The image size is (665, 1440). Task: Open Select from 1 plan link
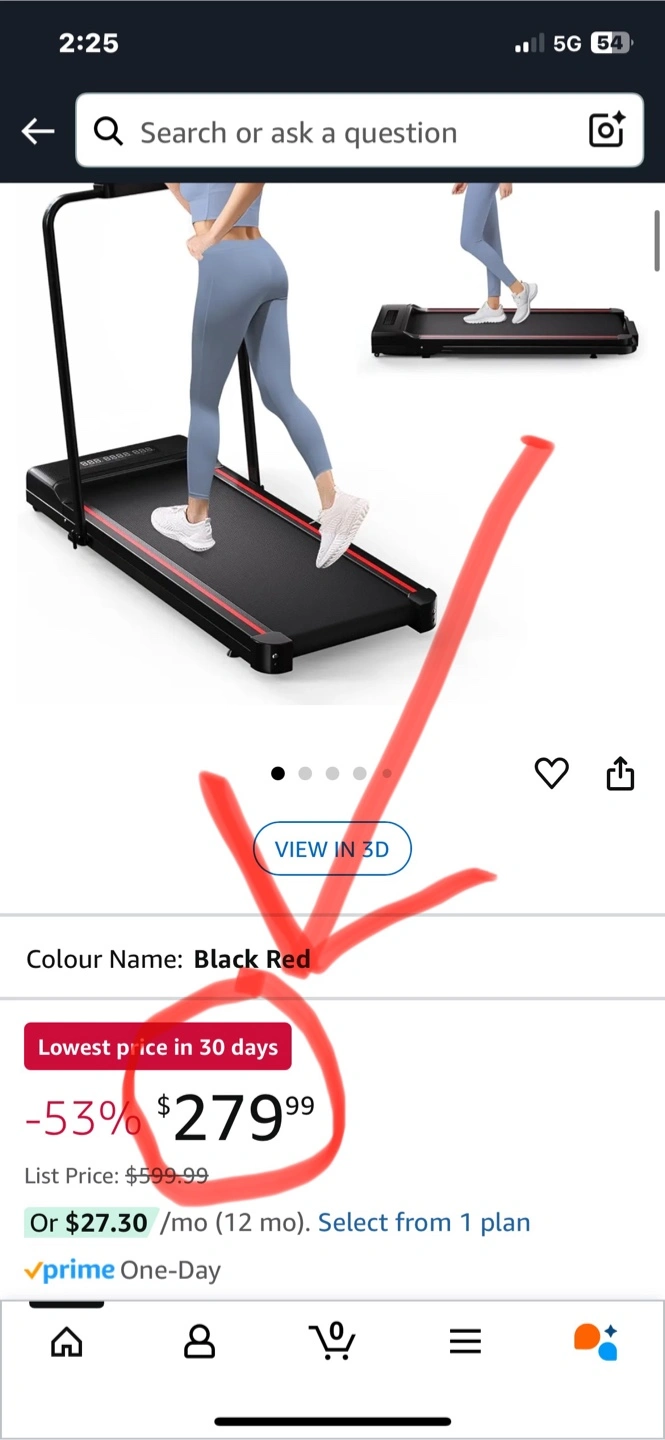[424, 1222]
